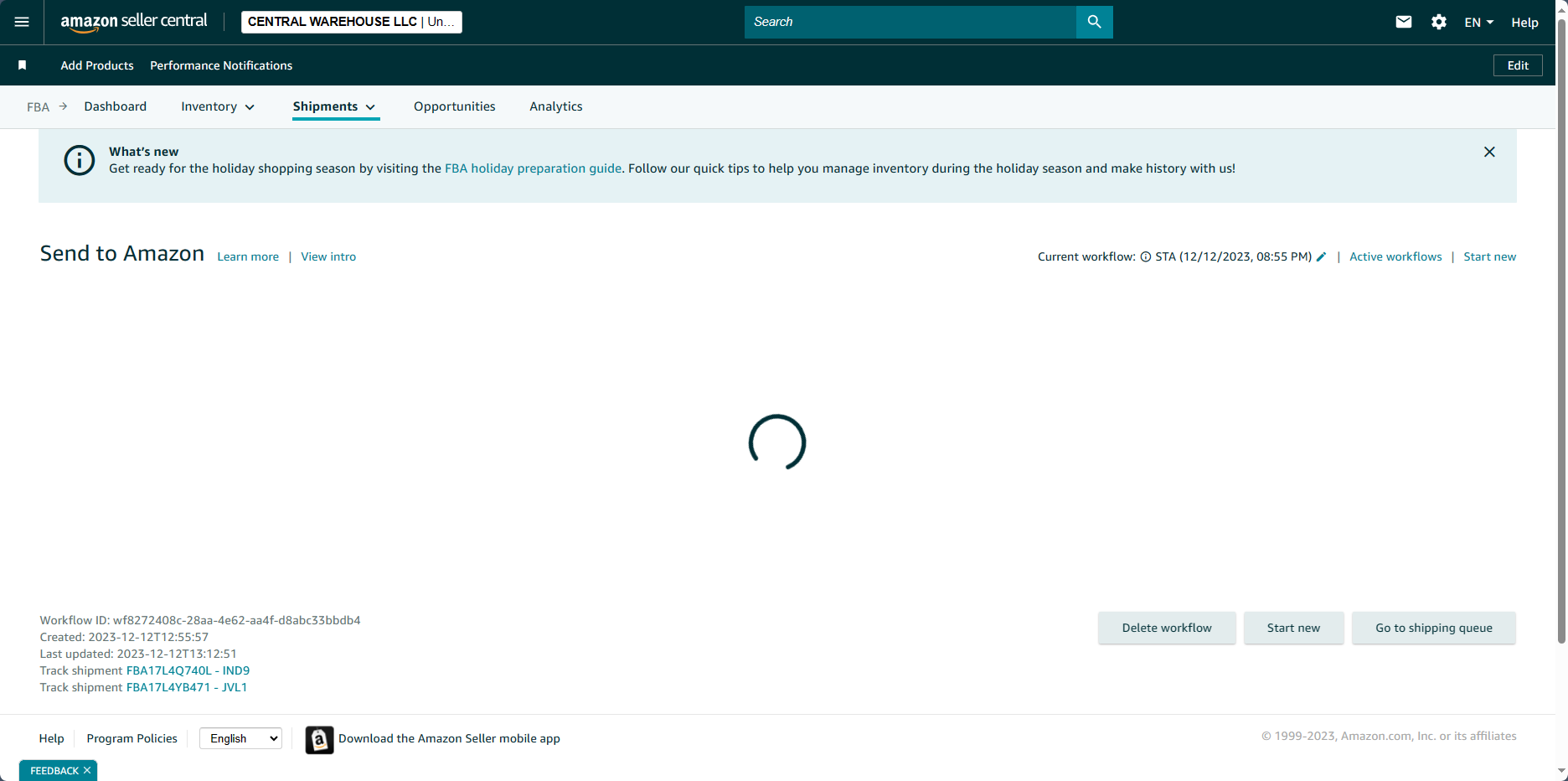Click the Delete workflow button

pos(1167,628)
